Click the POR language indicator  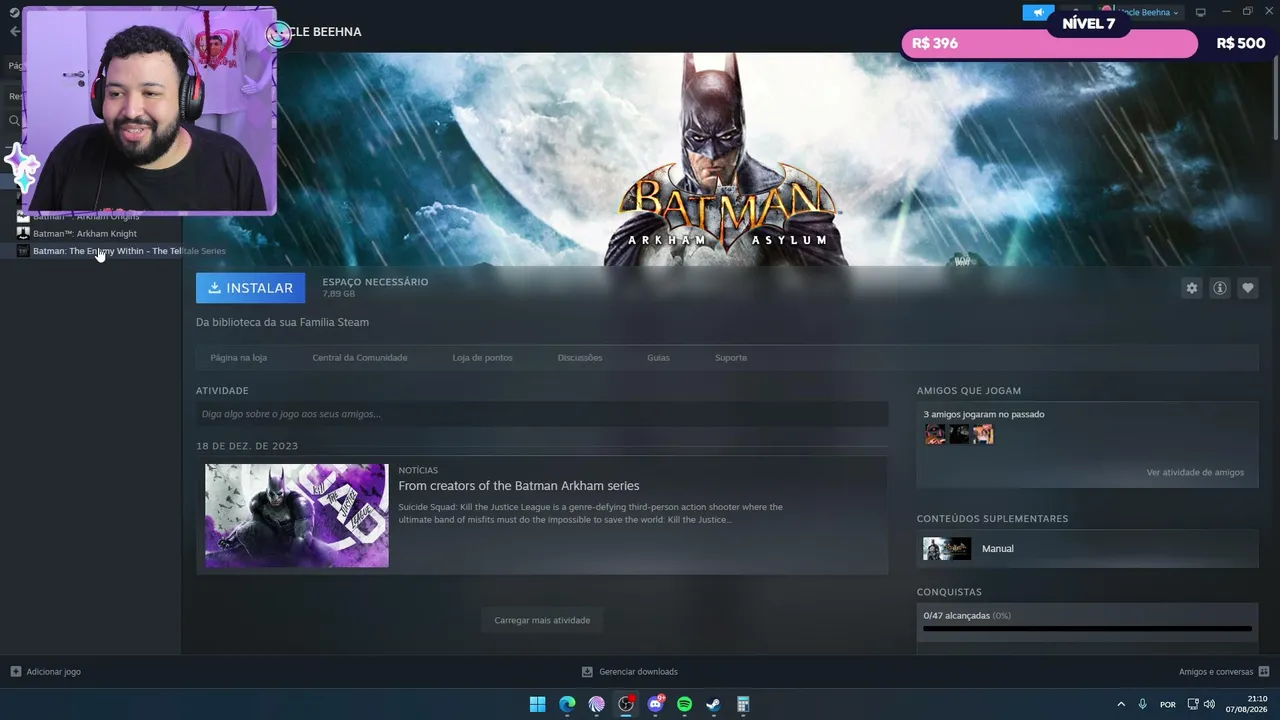pyautogui.click(x=1168, y=704)
